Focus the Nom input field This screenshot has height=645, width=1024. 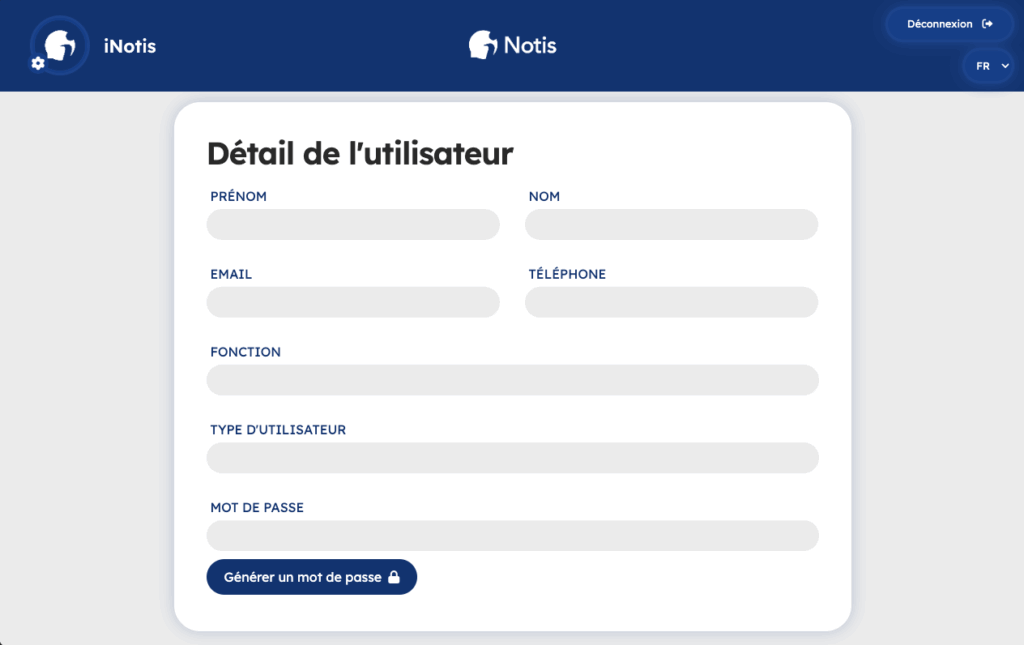671,225
